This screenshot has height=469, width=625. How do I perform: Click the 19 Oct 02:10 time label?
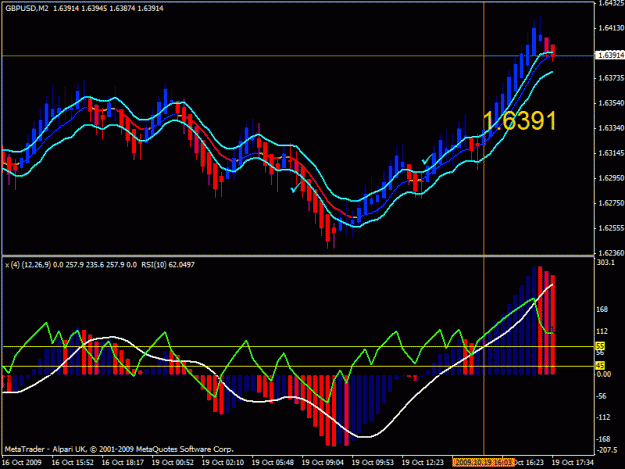pos(223,463)
